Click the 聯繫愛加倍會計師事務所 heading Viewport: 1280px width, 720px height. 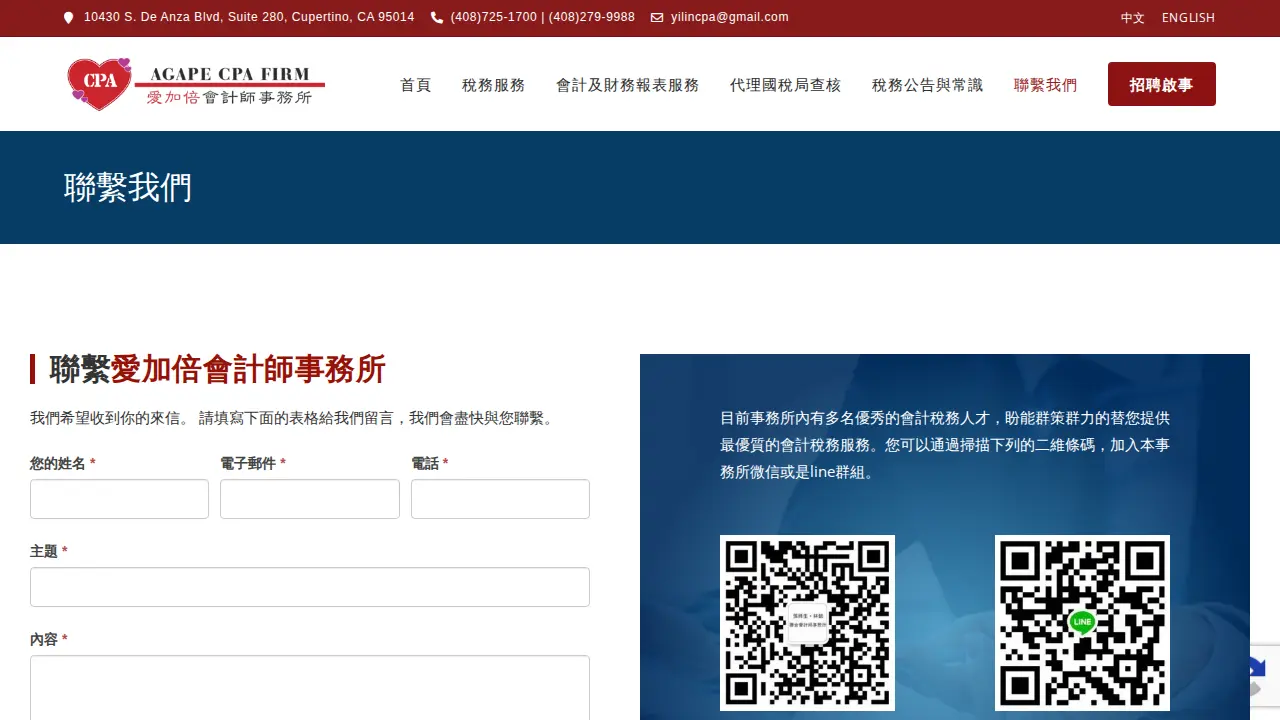tap(217, 369)
